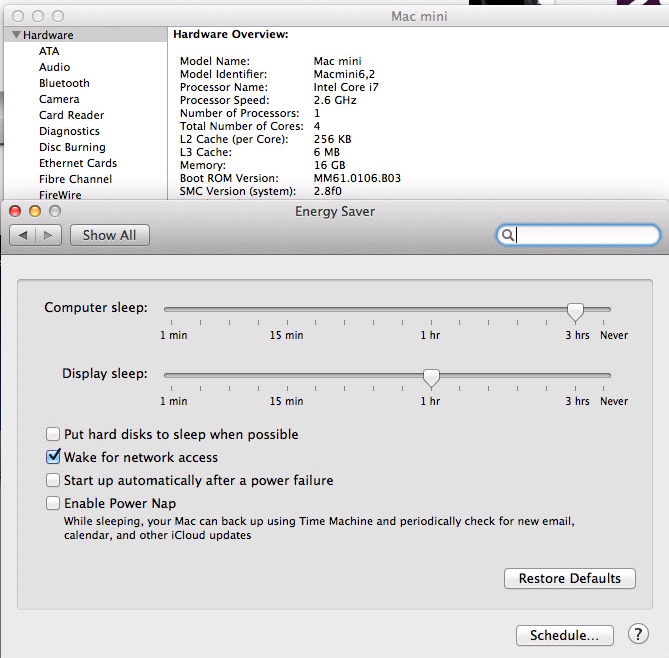Open Energy Saver help question mark
Screen dimensions: 669x658
coord(638,634)
